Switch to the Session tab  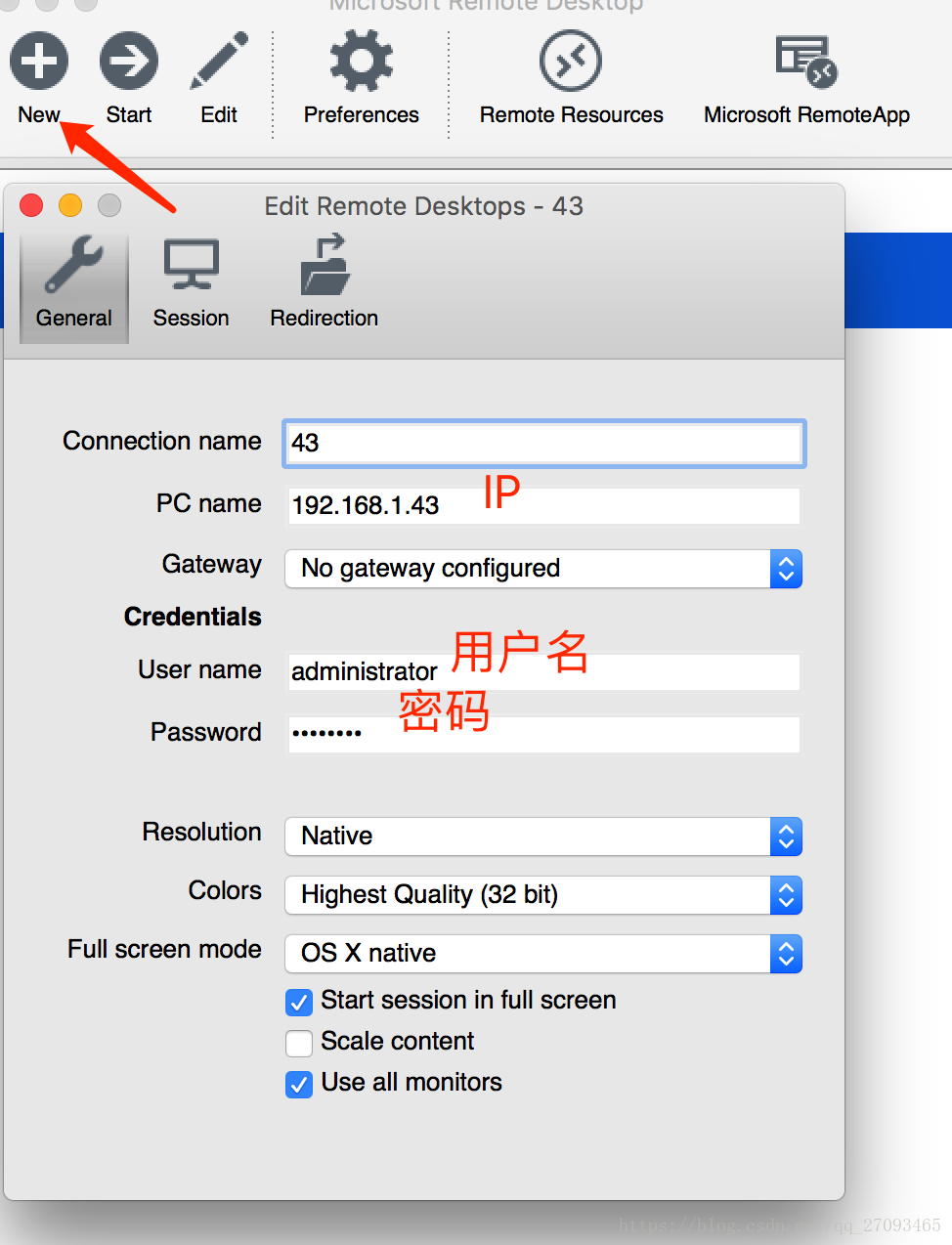192,284
